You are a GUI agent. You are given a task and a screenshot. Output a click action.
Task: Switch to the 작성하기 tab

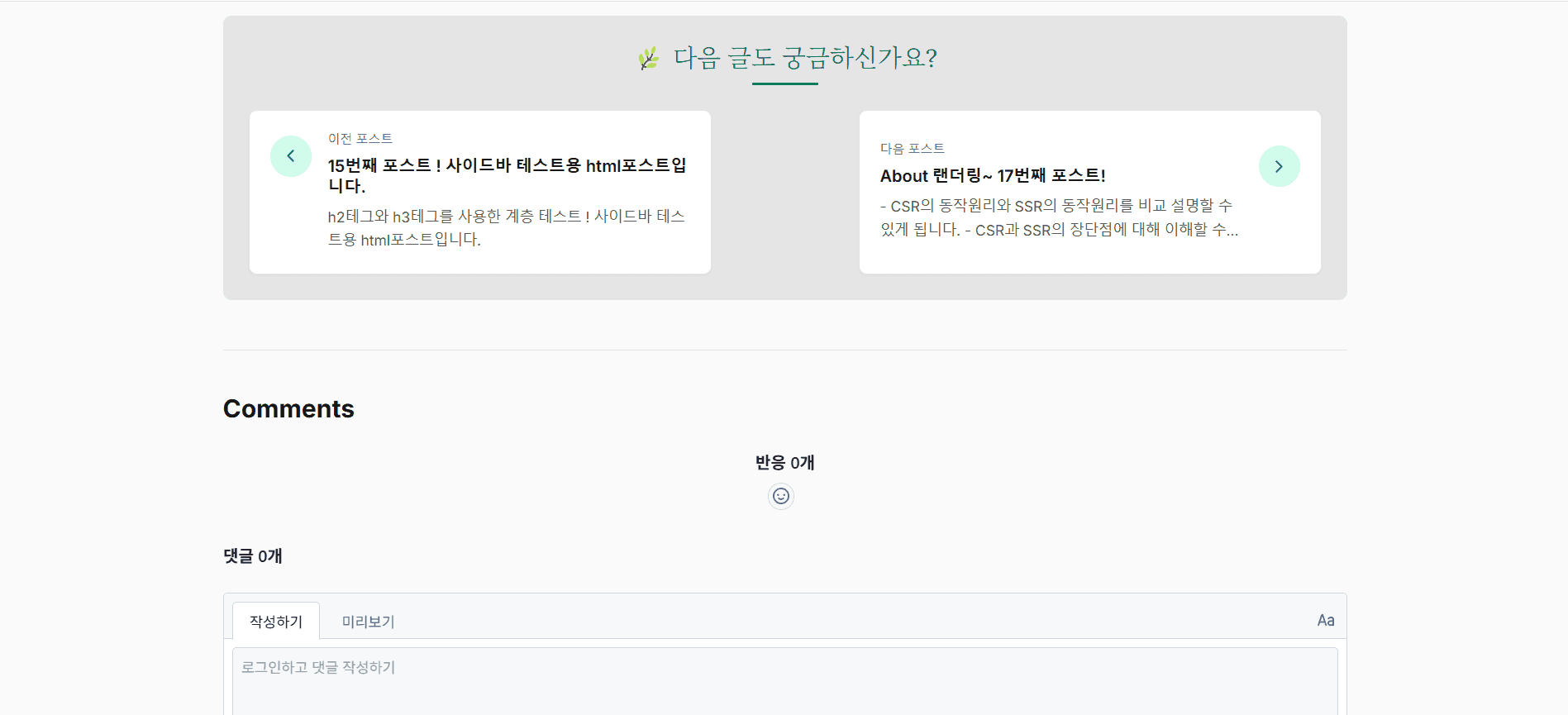[276, 621]
